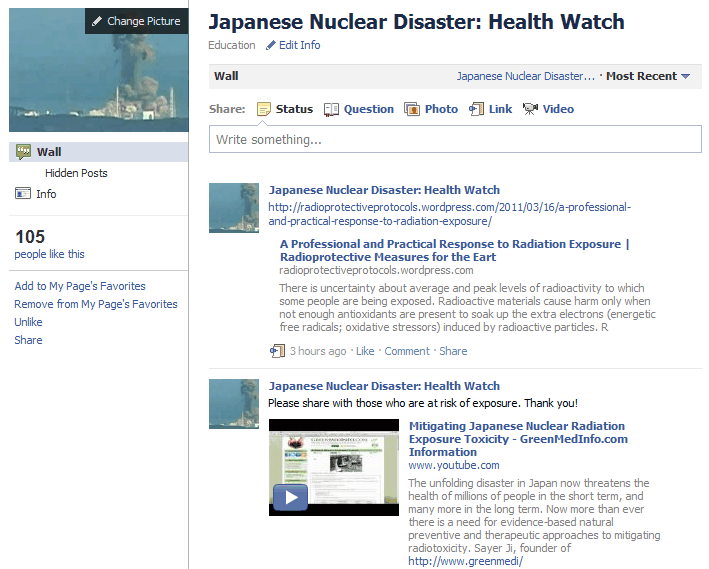Click 3 hours ago timestamp

click(318, 351)
